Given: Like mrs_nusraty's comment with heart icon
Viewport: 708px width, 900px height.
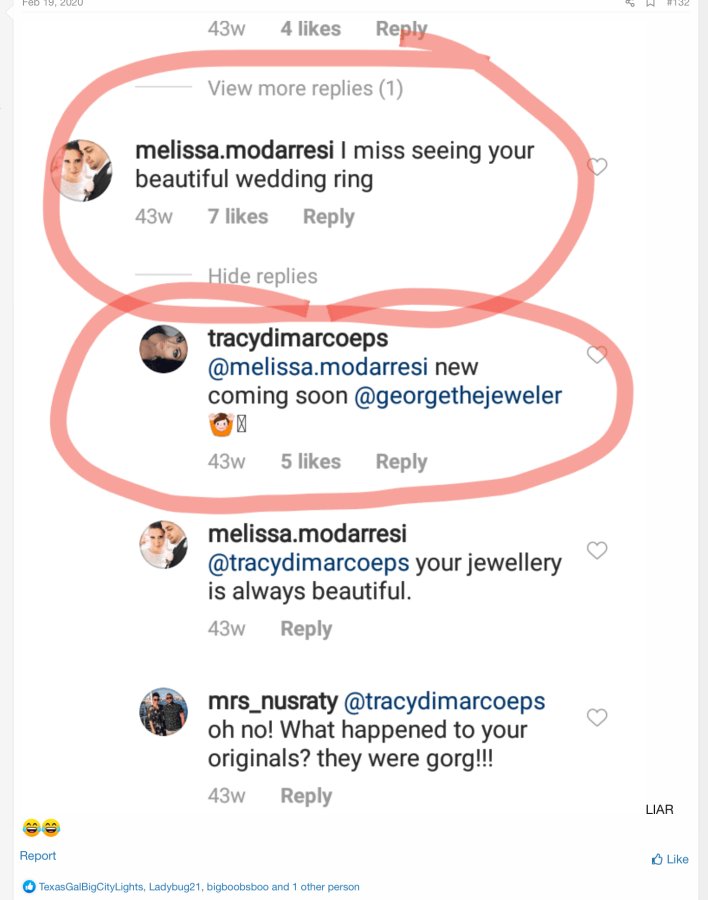Looking at the screenshot, I should pos(597,717).
